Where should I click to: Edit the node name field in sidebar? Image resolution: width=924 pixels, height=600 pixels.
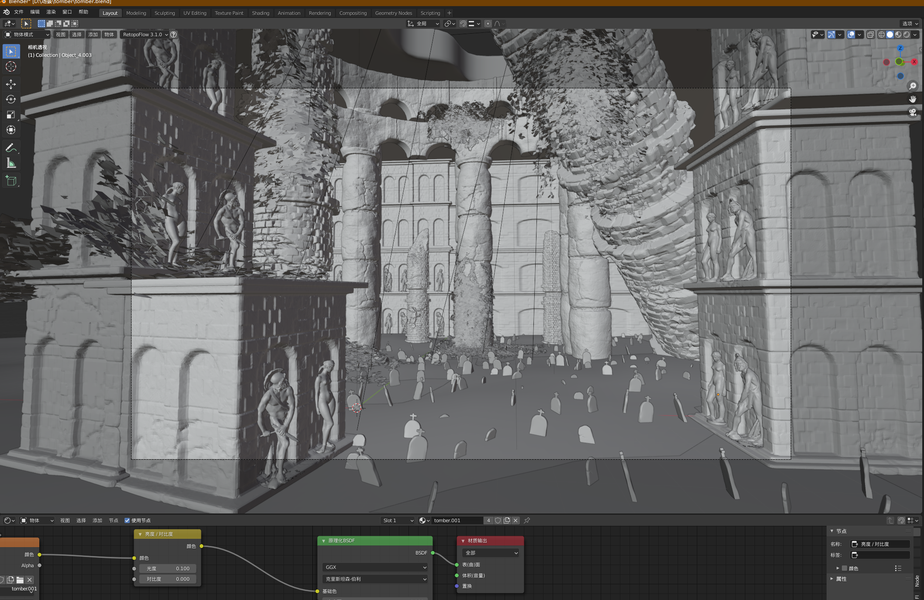pos(880,544)
